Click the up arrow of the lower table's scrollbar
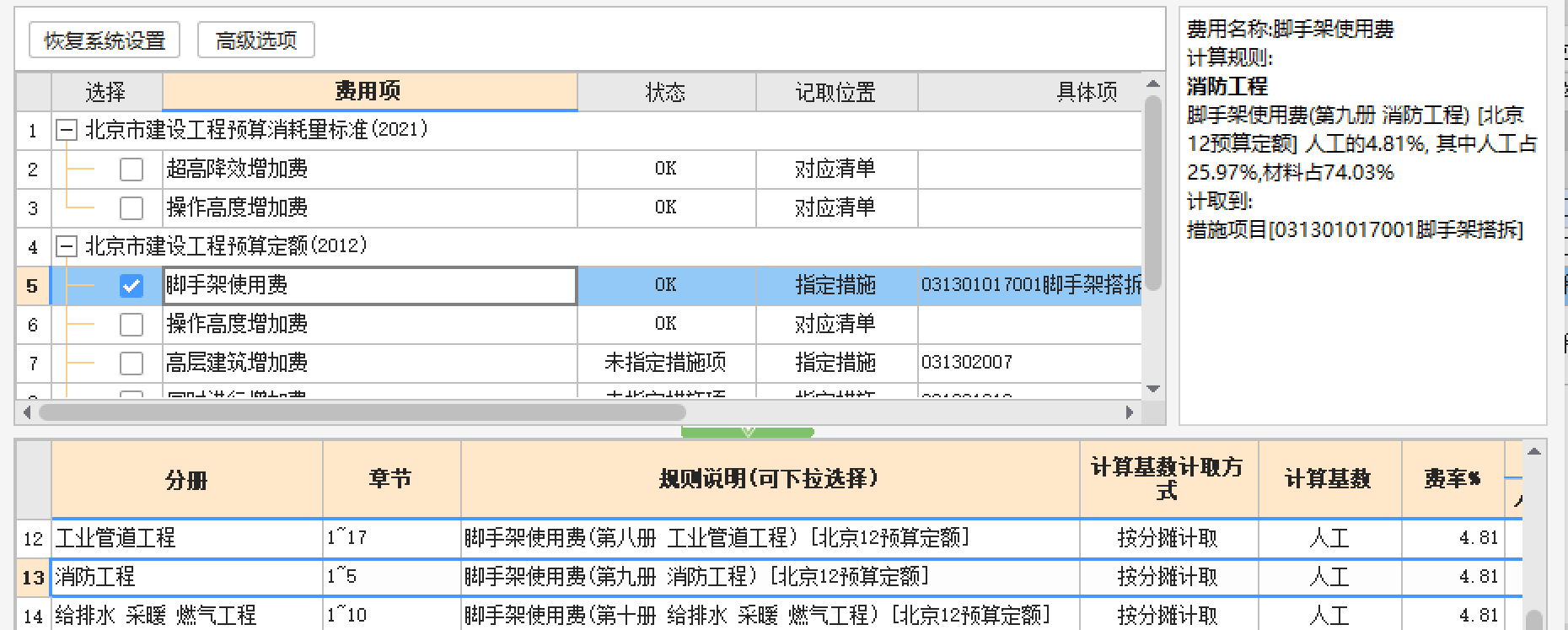Viewport: 1568px width, 630px height. click(1534, 451)
